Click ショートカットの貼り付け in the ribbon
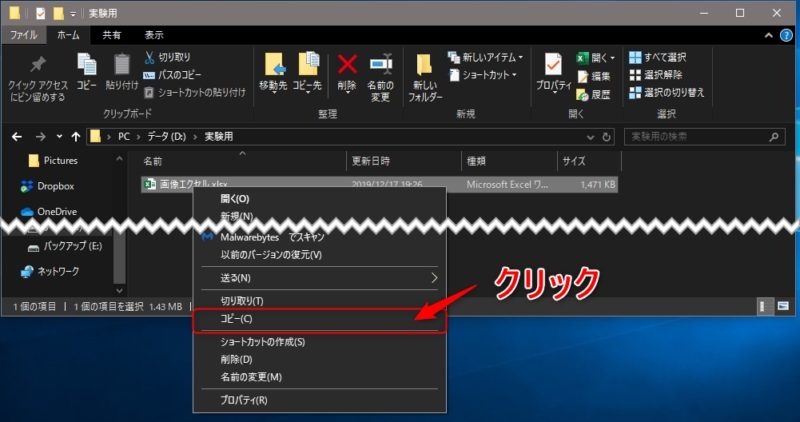Viewport: 800px width, 422px height. [194, 92]
